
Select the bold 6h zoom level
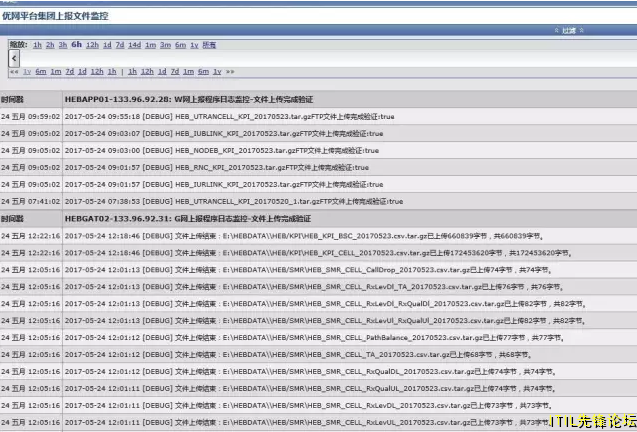click(76, 45)
